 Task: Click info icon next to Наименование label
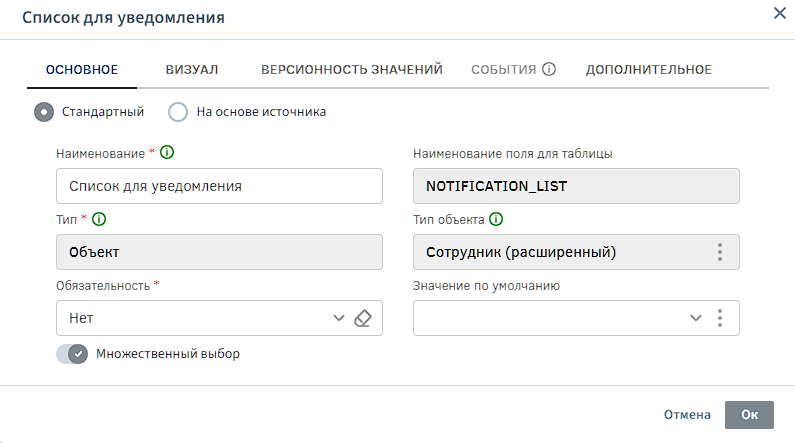168,153
